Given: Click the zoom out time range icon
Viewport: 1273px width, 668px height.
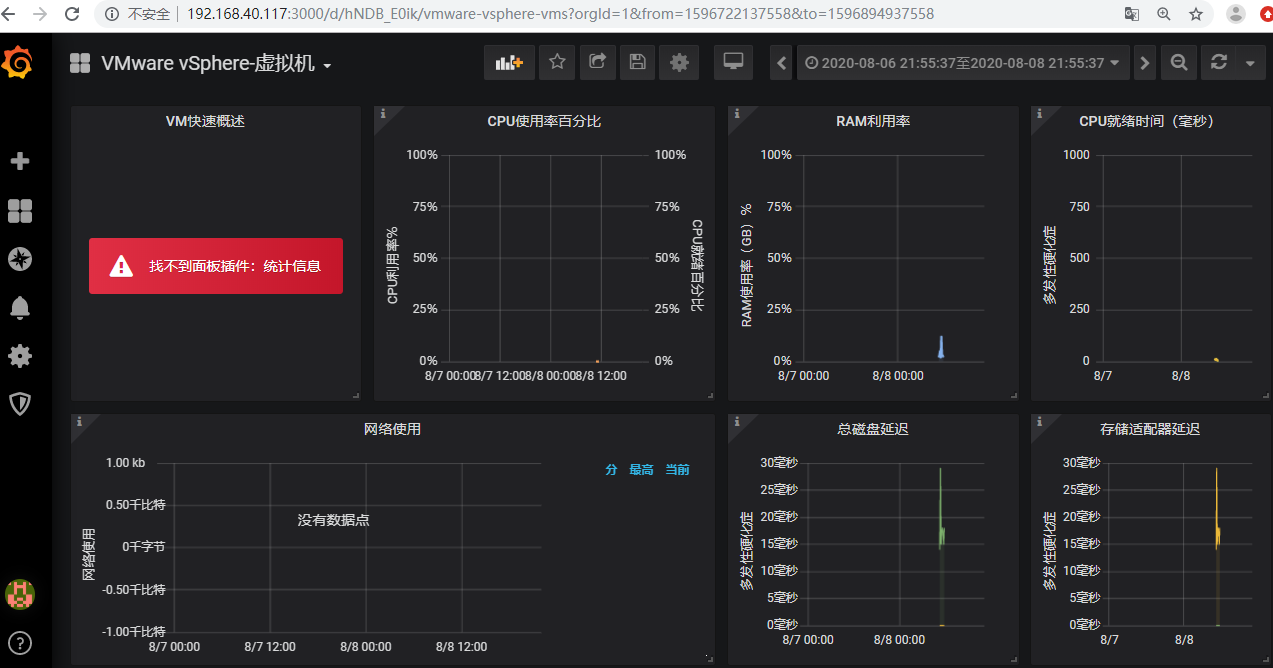Looking at the screenshot, I should click(x=1179, y=62).
